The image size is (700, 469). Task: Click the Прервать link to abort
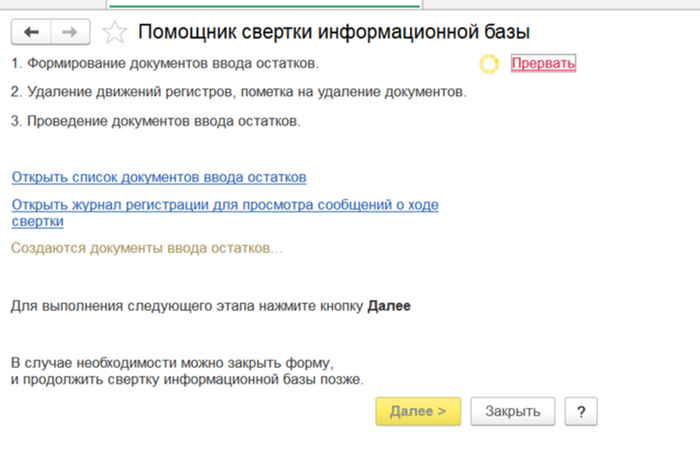(x=543, y=64)
